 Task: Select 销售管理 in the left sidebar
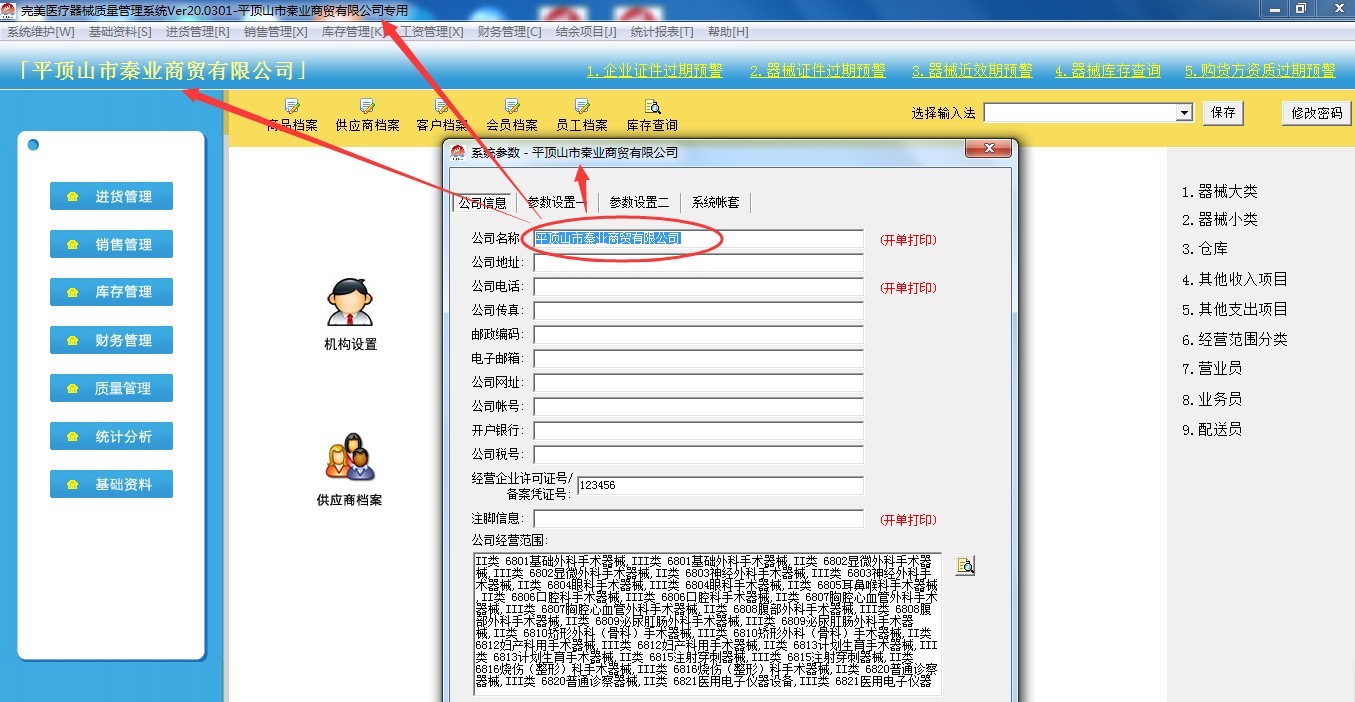point(111,244)
